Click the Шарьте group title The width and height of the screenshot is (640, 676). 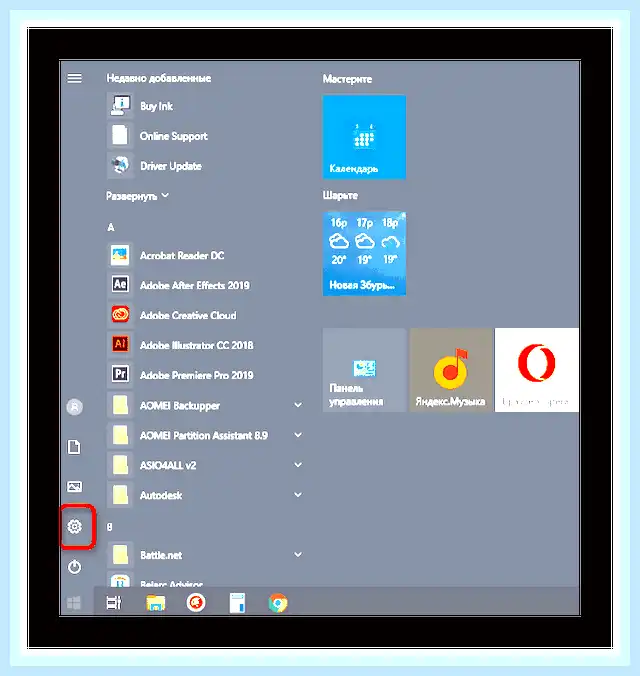(340, 195)
